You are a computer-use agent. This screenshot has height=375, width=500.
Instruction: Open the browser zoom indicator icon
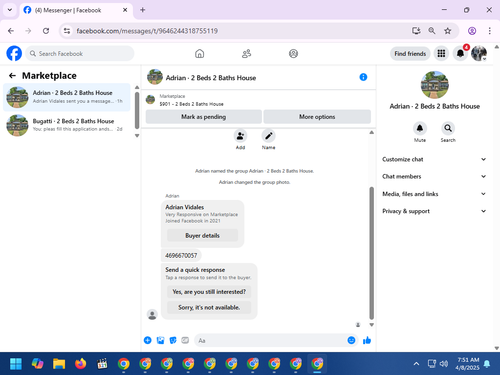tap(432, 31)
